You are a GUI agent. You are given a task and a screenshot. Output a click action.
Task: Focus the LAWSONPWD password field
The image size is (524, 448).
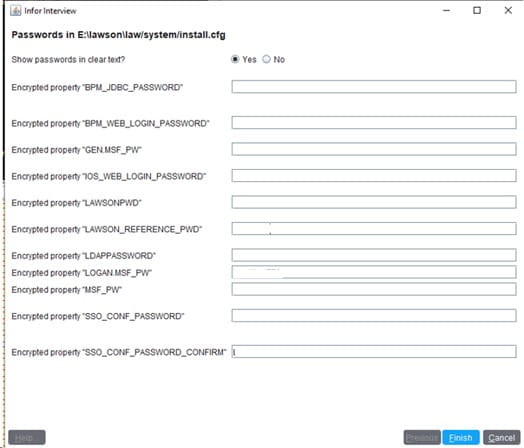click(374, 202)
